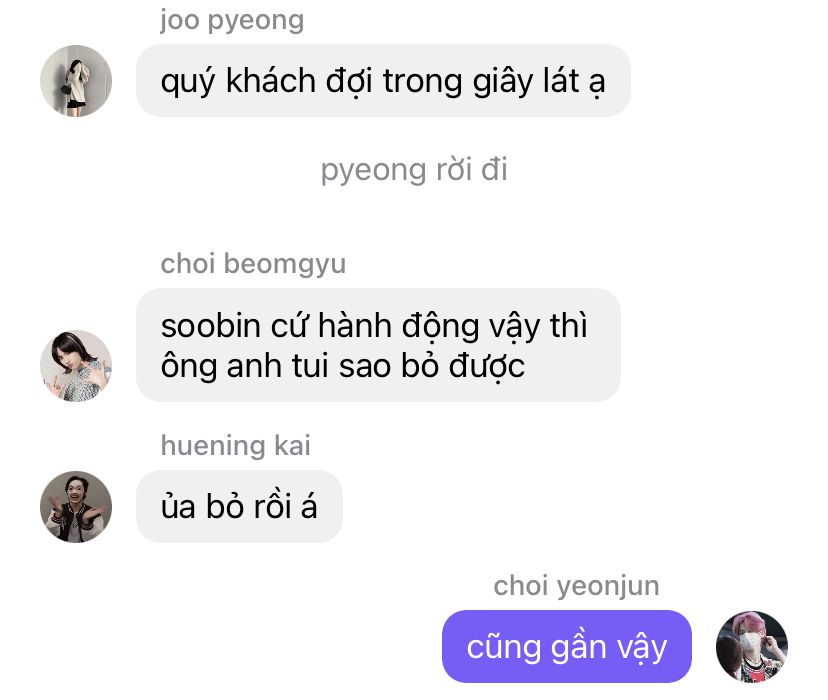
Task: Select the "joo pyeong" sender name
Action: coord(232,21)
